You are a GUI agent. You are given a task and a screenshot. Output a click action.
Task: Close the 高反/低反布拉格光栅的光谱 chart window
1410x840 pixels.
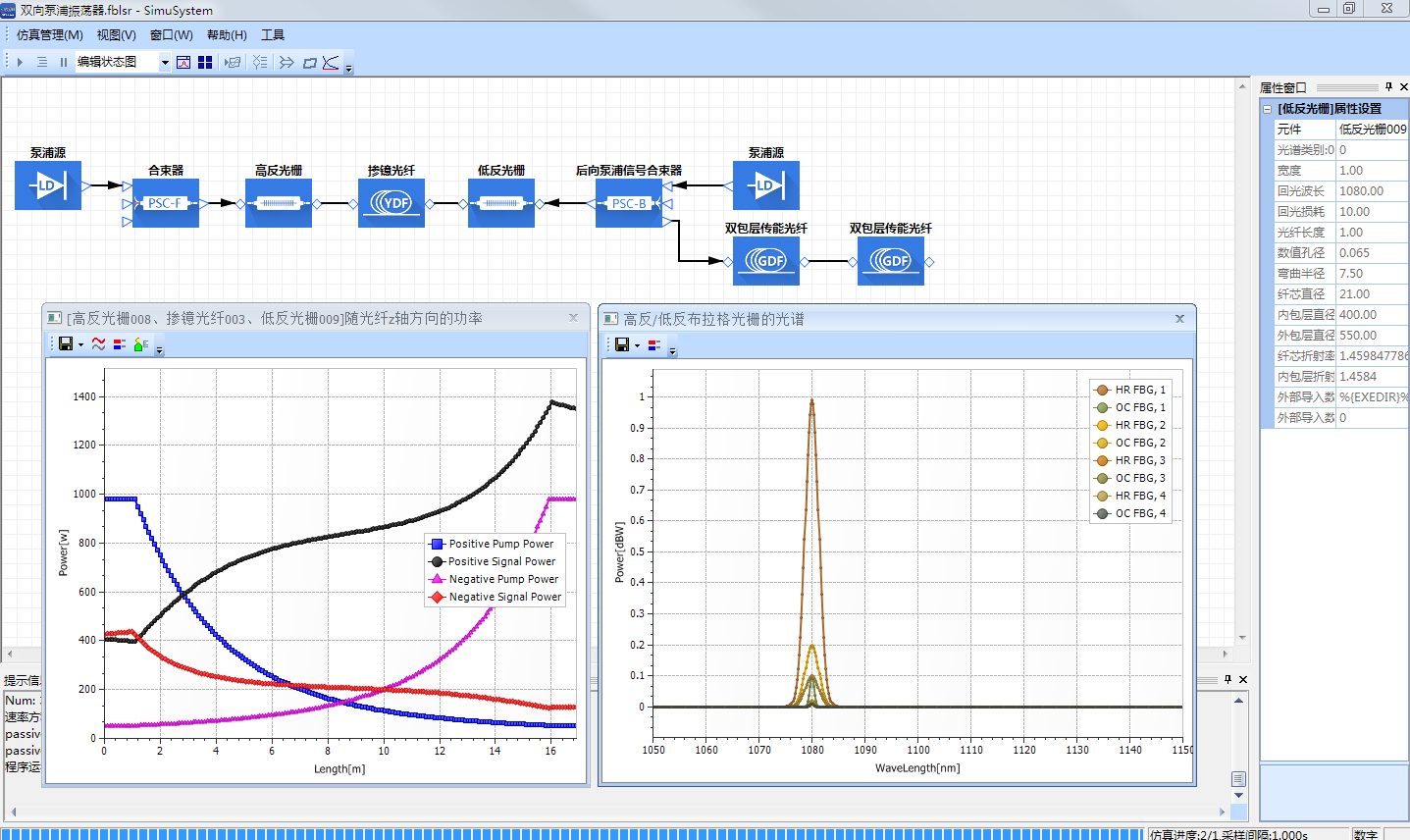[x=1179, y=319]
